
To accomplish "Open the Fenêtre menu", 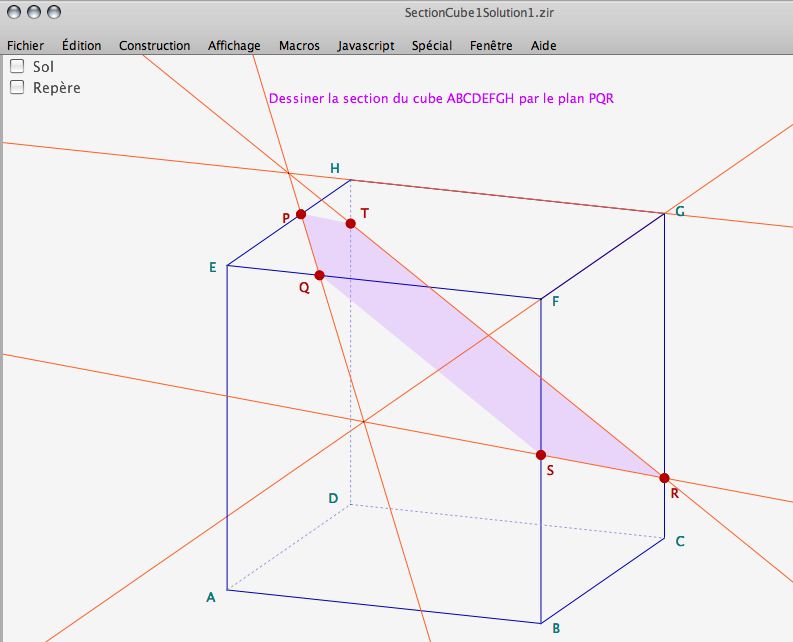I will click(491, 45).
